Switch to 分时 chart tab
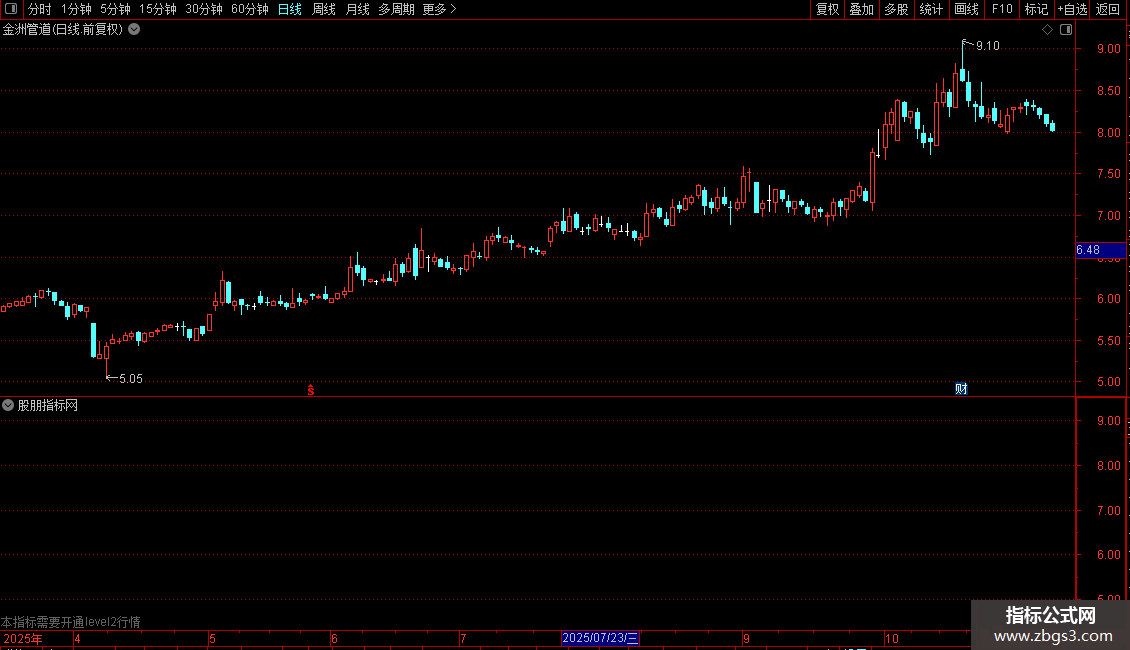The height and width of the screenshot is (650, 1130). [x=40, y=9]
